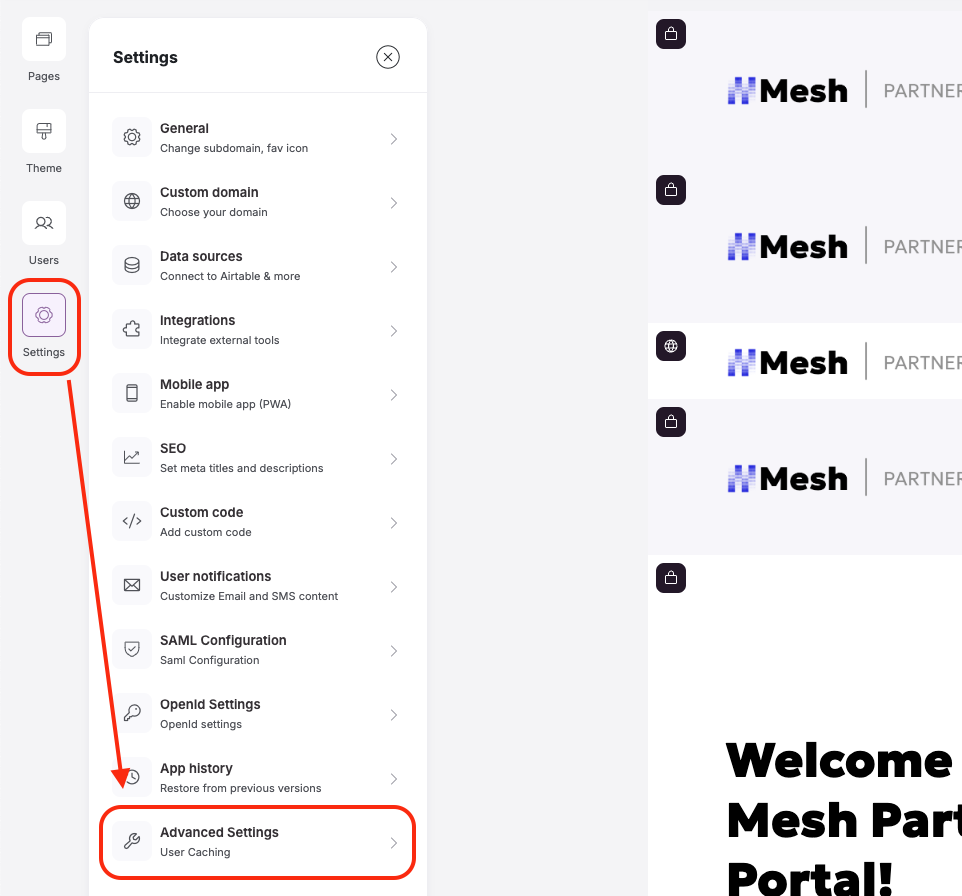
Task: Click the Users icon in the sidebar
Action: tap(44, 223)
